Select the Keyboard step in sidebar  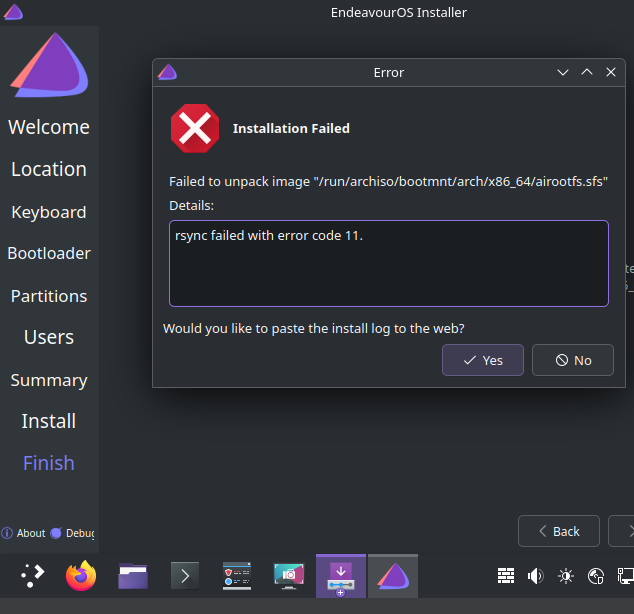point(49,212)
